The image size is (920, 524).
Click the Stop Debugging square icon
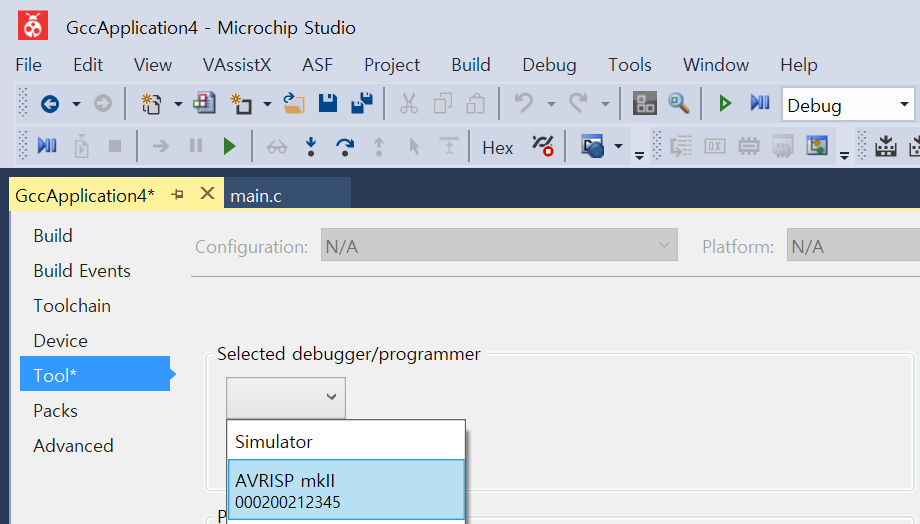(115, 146)
